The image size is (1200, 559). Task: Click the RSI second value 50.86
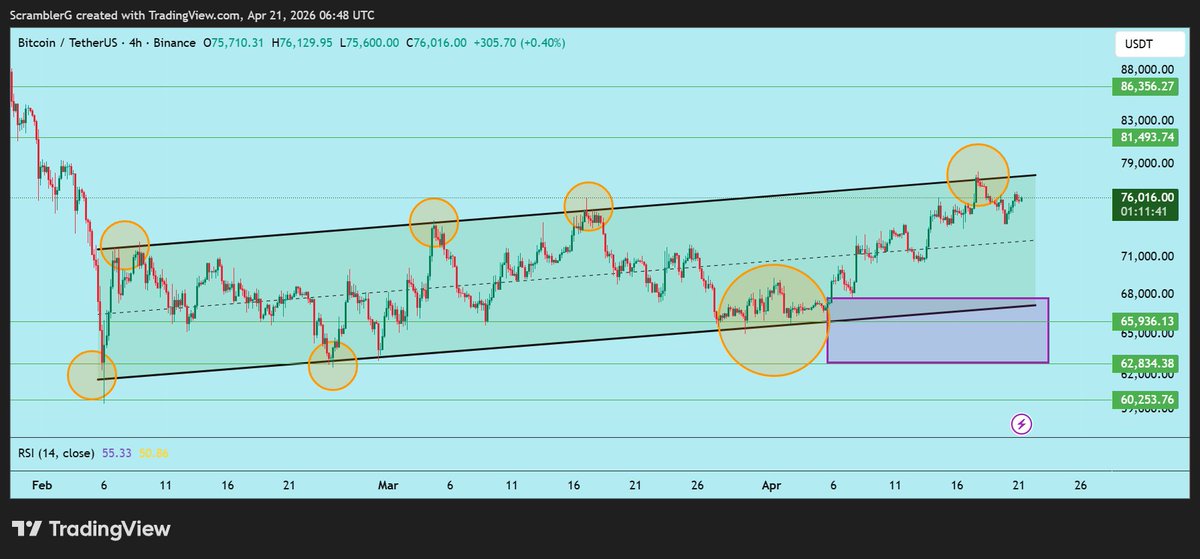tap(154, 453)
